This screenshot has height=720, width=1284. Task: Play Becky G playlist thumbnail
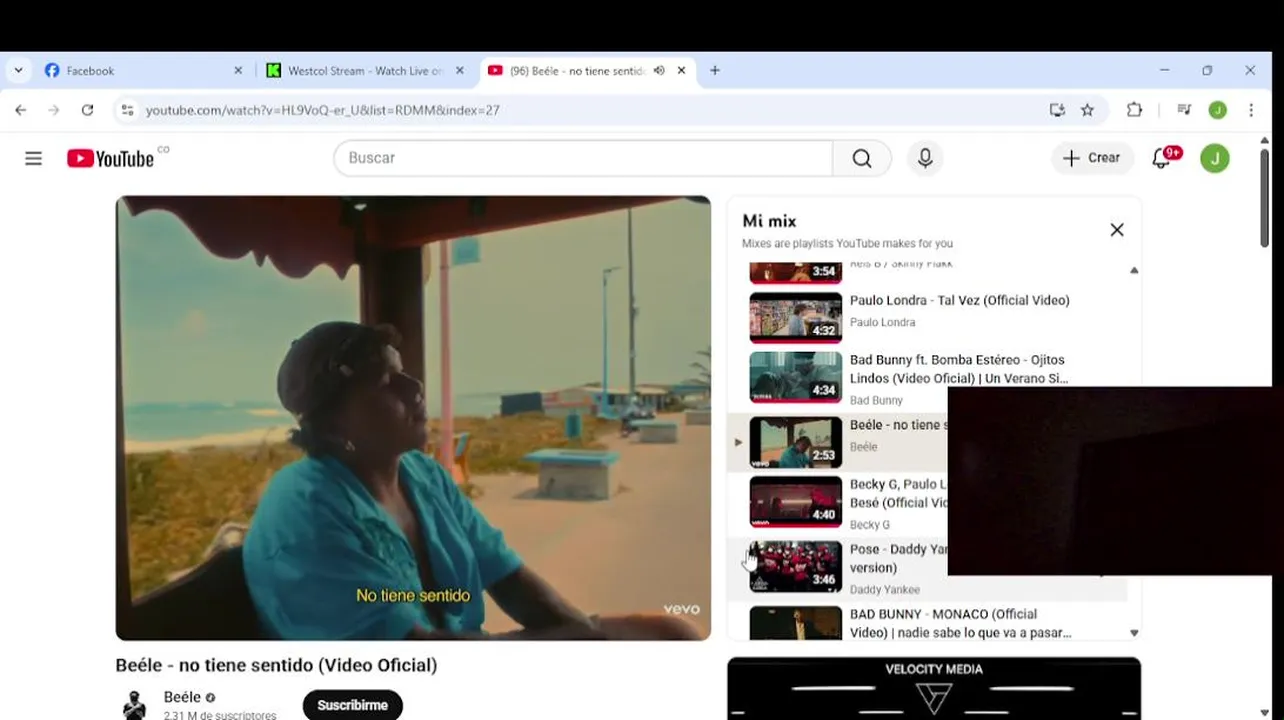coord(796,501)
